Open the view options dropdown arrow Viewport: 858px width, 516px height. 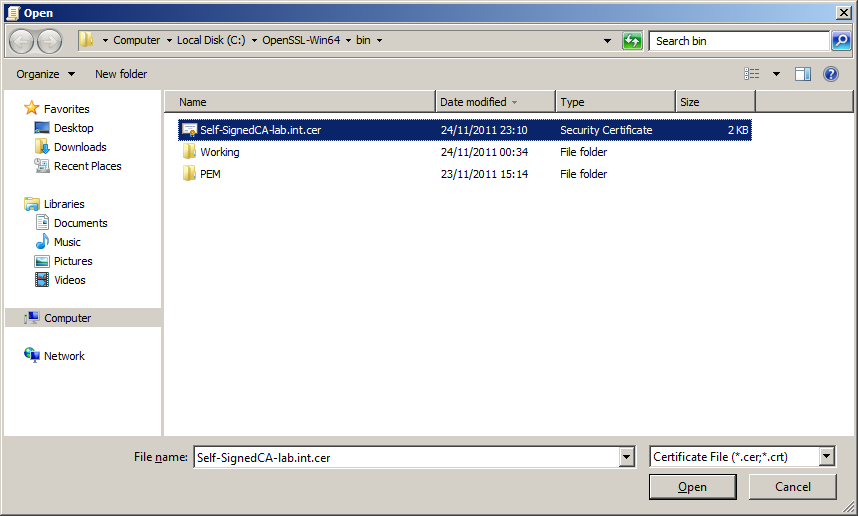point(776,74)
